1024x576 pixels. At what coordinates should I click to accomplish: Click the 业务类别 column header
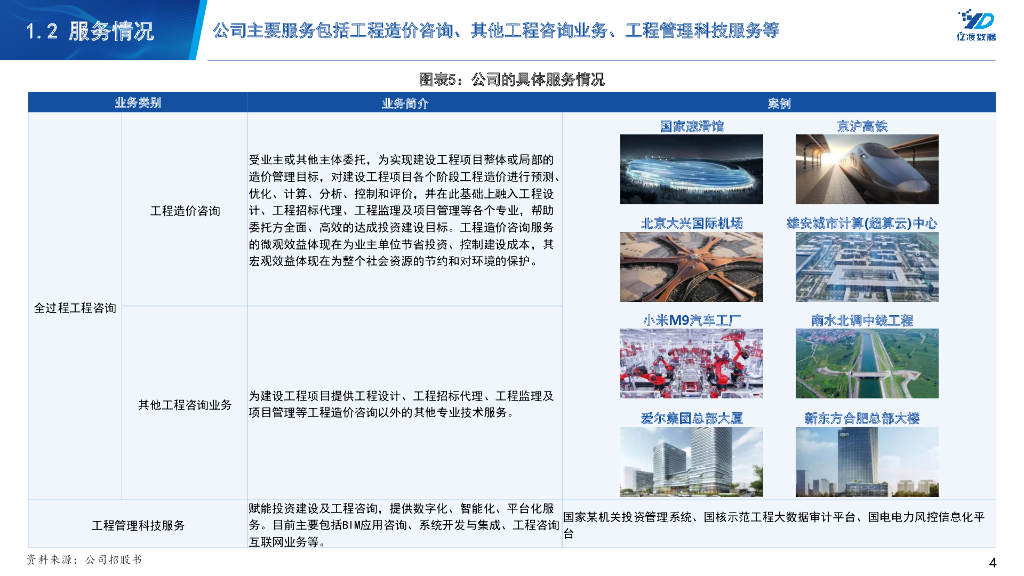pyautogui.click(x=138, y=103)
